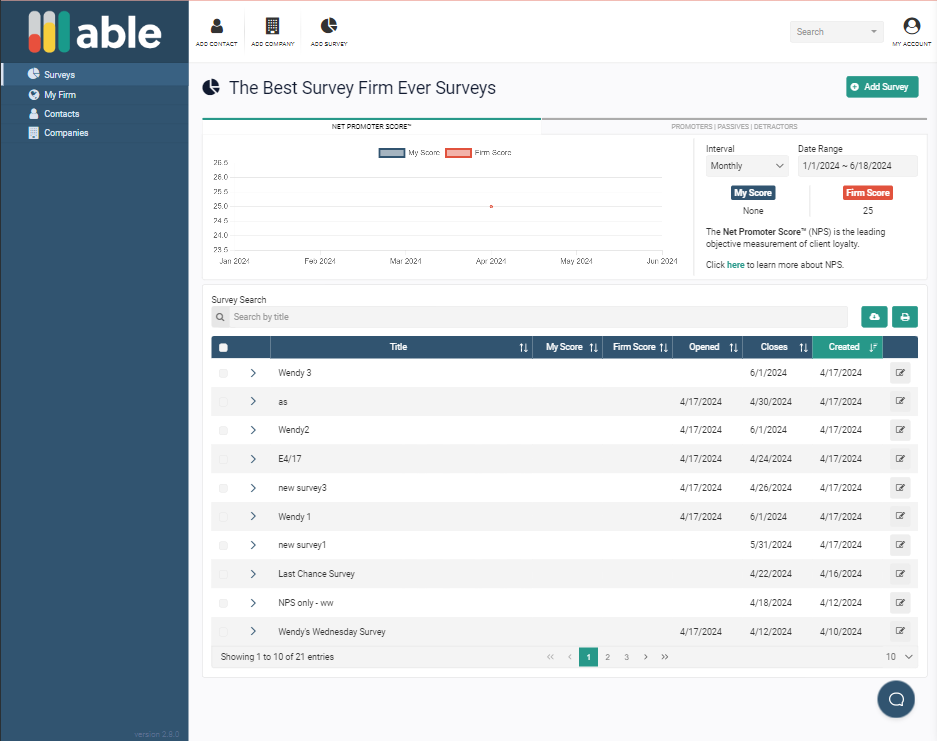Edit the Wendy 3 survey
The width and height of the screenshot is (937, 741).
pyautogui.click(x=900, y=373)
